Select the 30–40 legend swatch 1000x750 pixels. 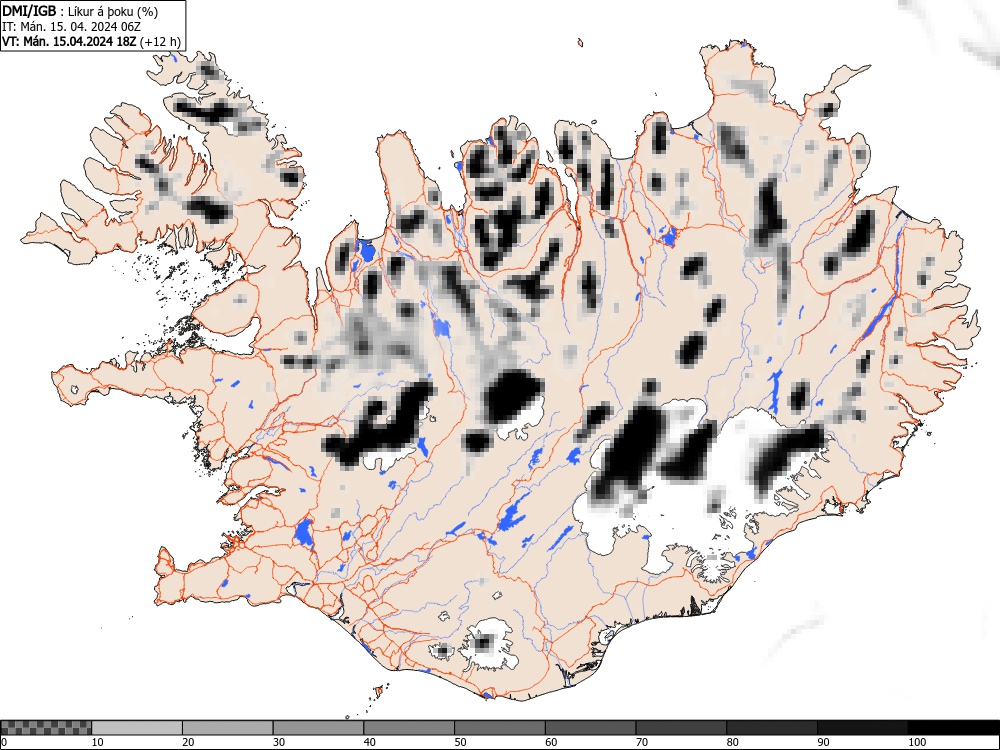(318, 728)
